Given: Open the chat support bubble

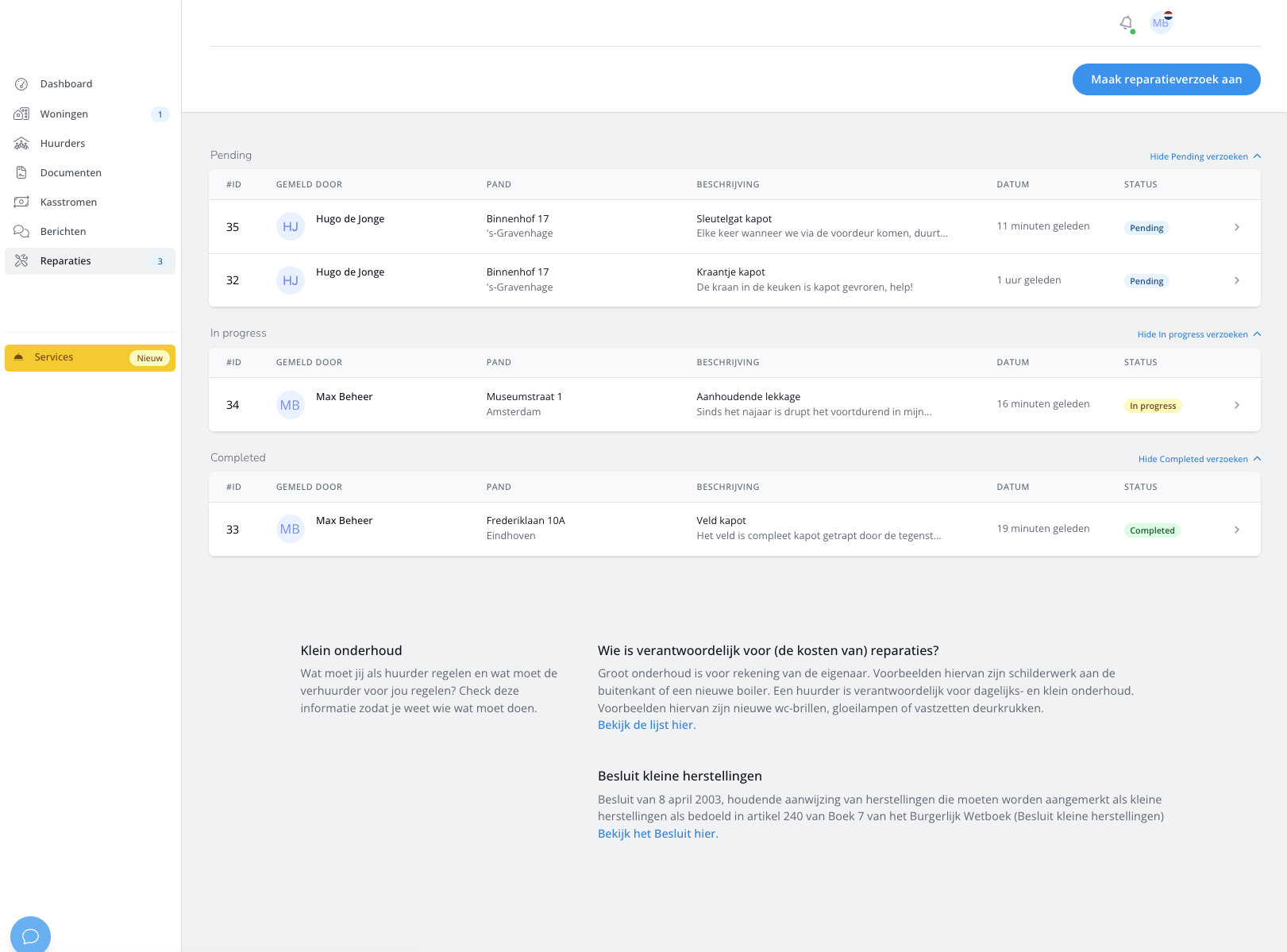Looking at the screenshot, I should (30, 935).
